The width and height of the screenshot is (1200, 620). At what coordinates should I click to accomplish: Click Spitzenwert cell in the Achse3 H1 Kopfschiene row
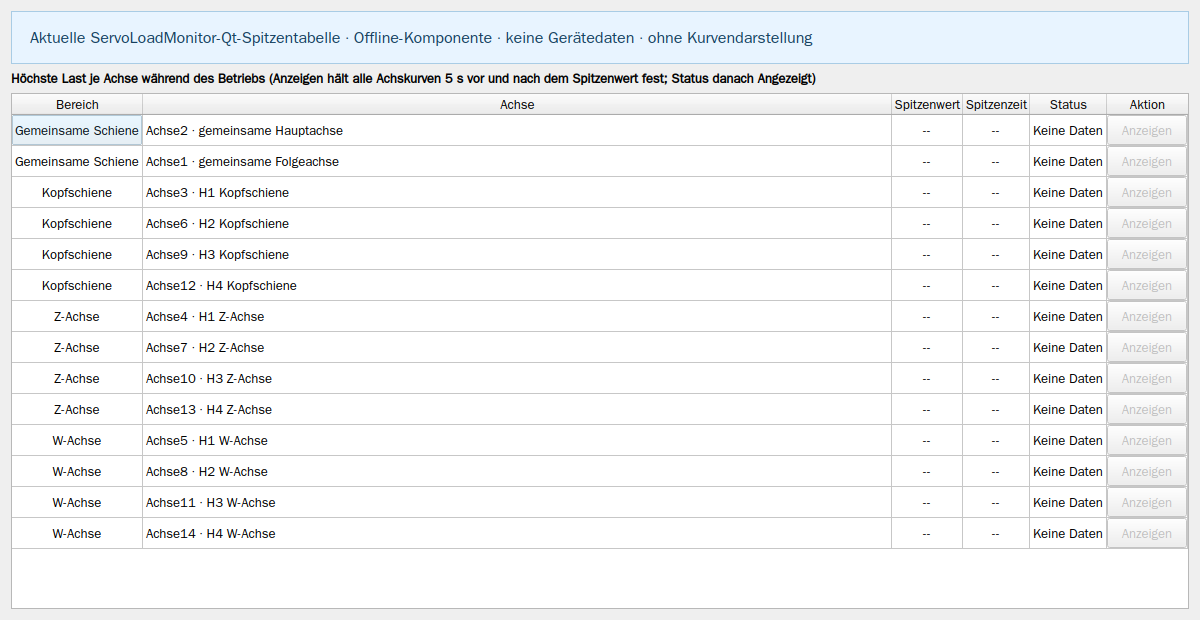[927, 193]
